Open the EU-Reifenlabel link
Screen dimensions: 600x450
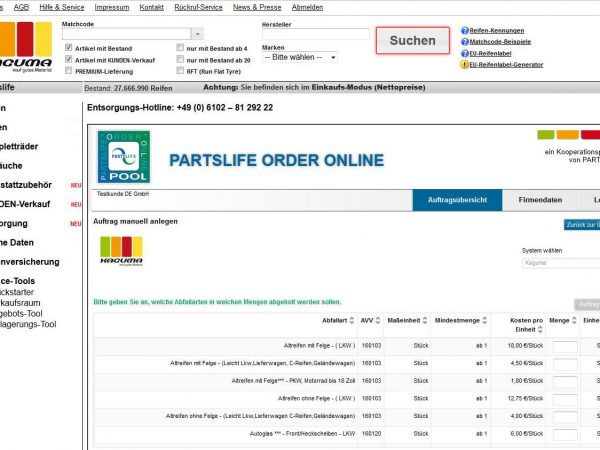(490, 53)
